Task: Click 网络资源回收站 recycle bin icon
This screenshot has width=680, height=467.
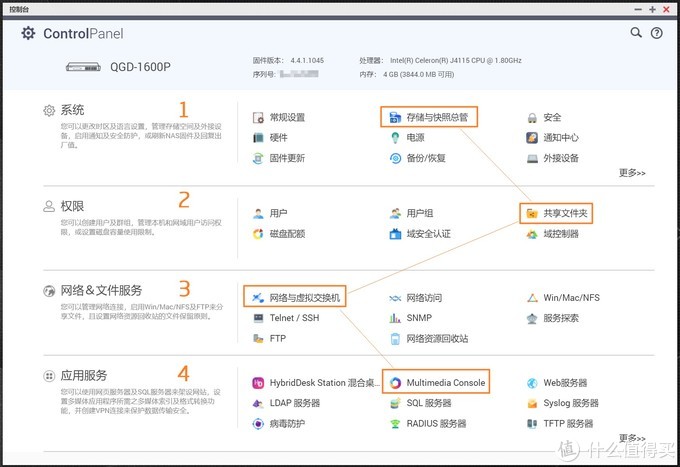Action: tap(395, 339)
